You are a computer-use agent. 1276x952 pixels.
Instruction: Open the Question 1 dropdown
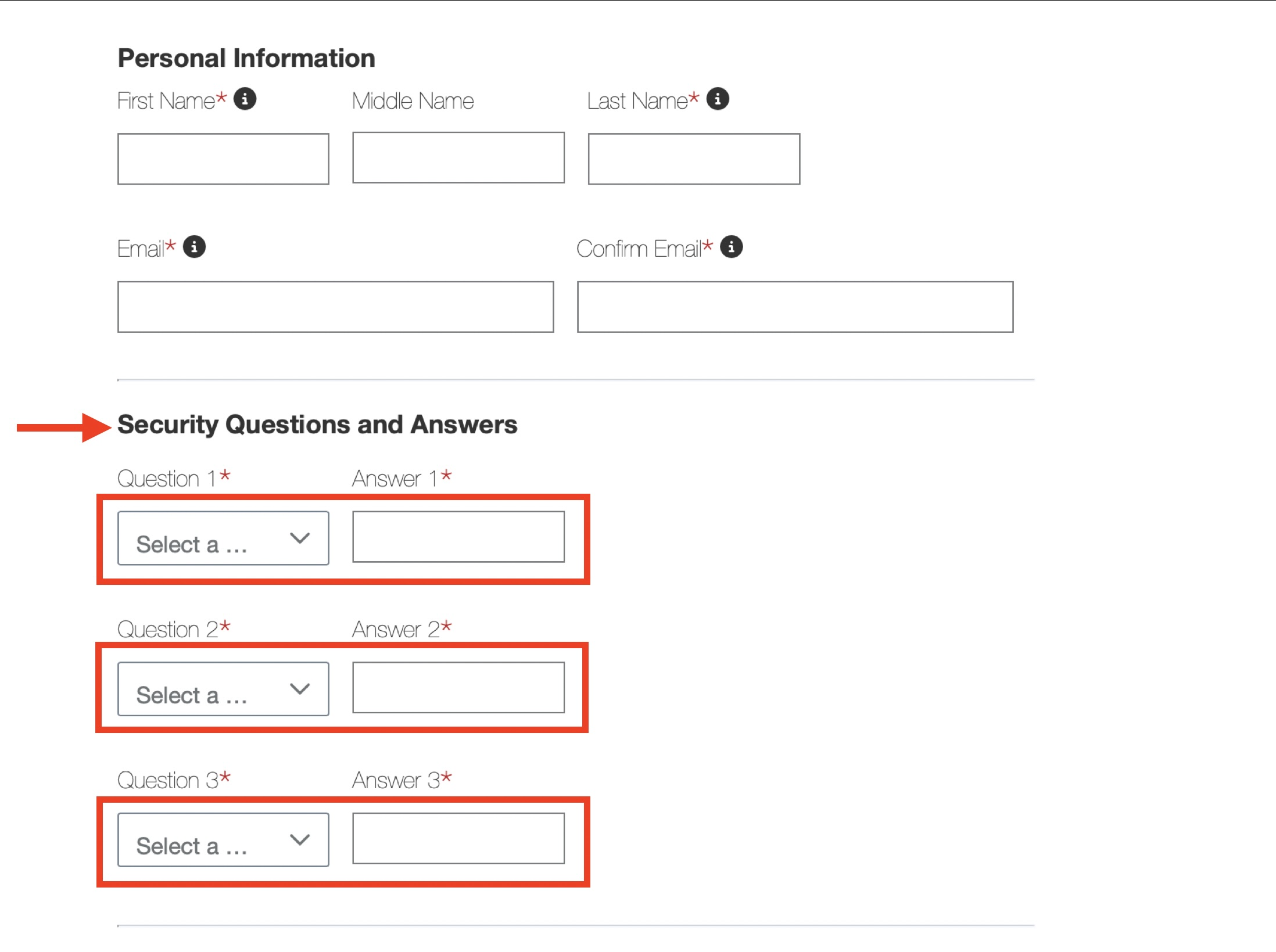tap(223, 538)
